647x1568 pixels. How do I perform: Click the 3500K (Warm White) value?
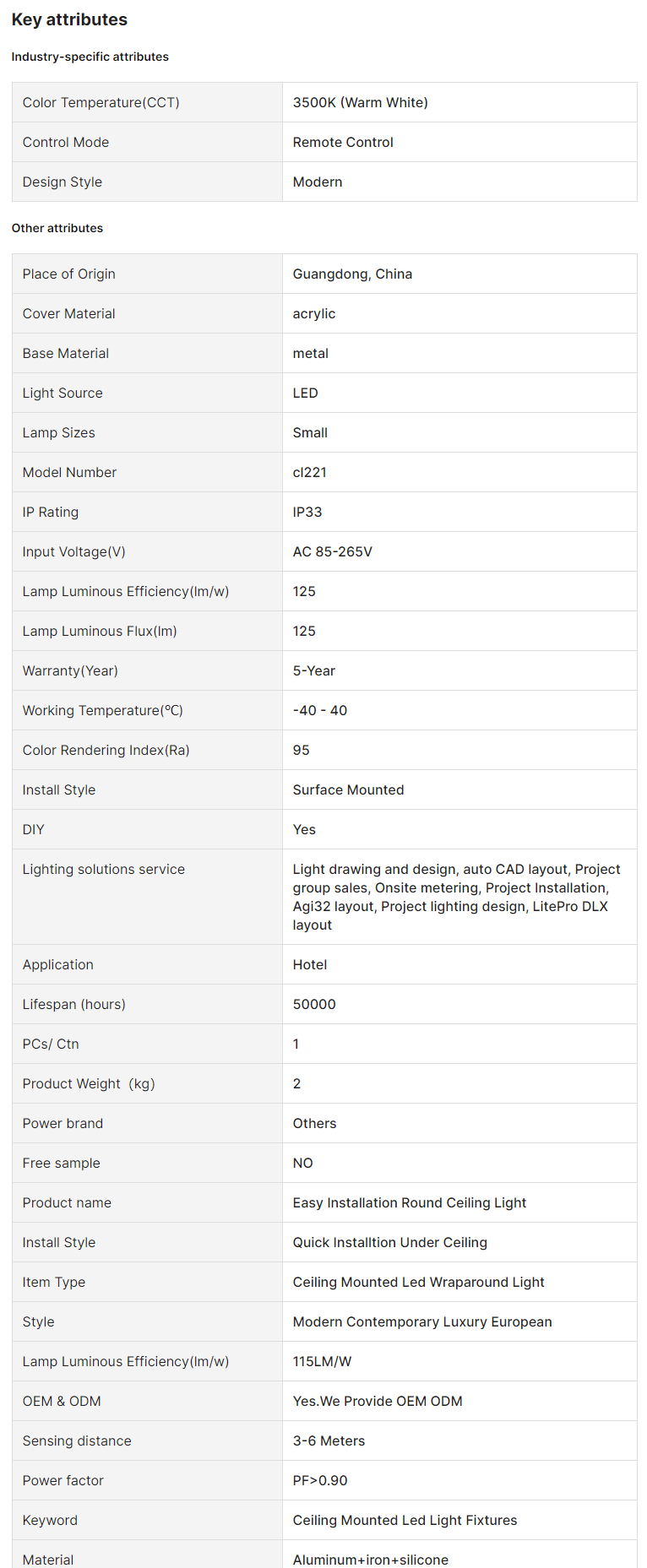click(x=360, y=102)
